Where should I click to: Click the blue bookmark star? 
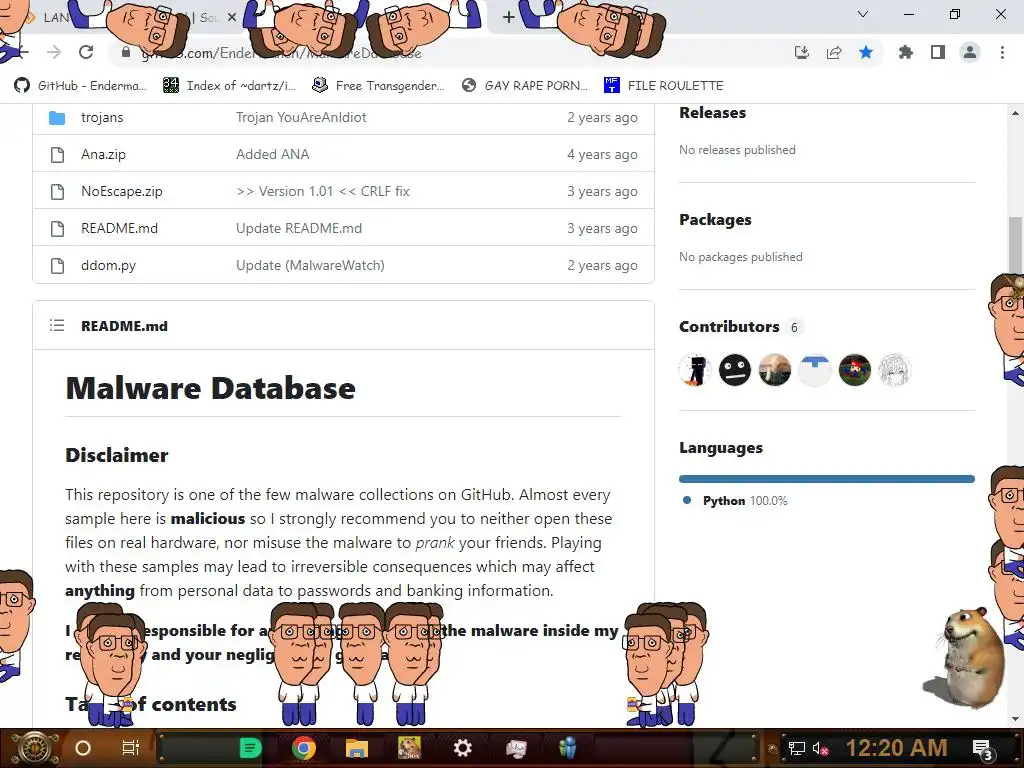pos(866,52)
